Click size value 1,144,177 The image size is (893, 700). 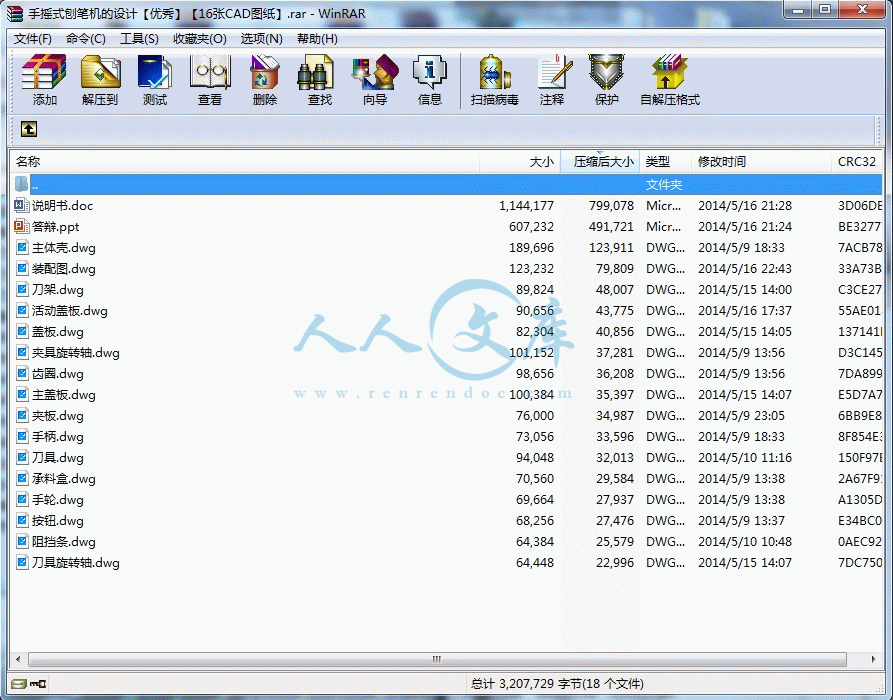526,206
